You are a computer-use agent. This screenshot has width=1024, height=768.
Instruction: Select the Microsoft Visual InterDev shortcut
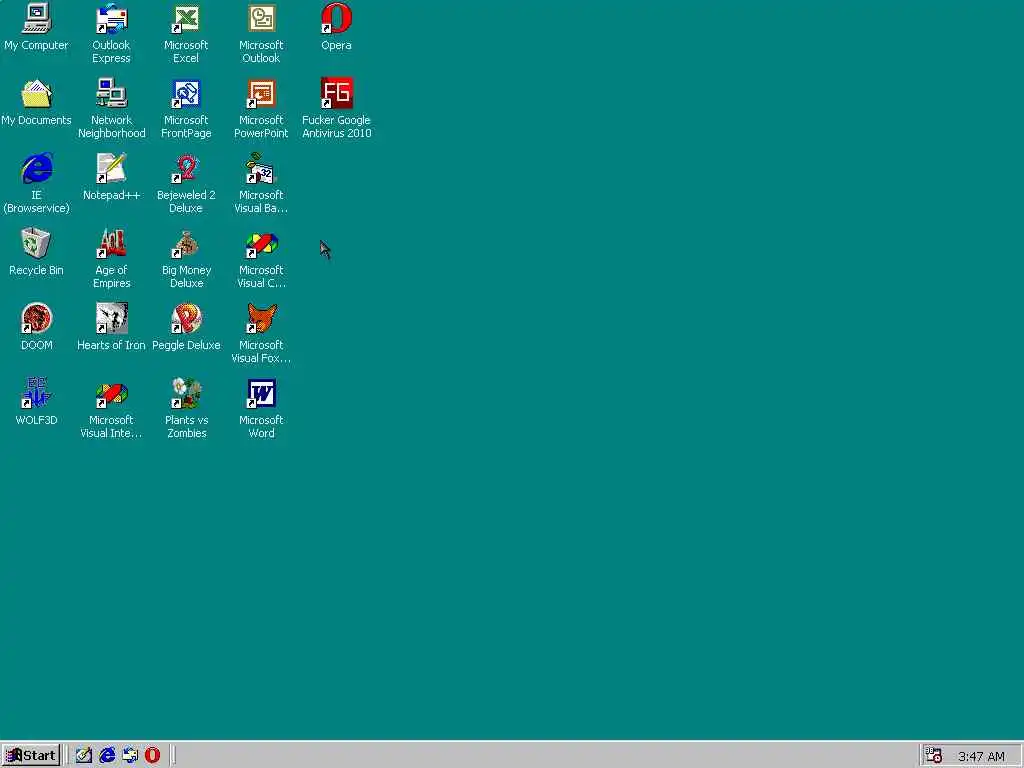point(111,409)
